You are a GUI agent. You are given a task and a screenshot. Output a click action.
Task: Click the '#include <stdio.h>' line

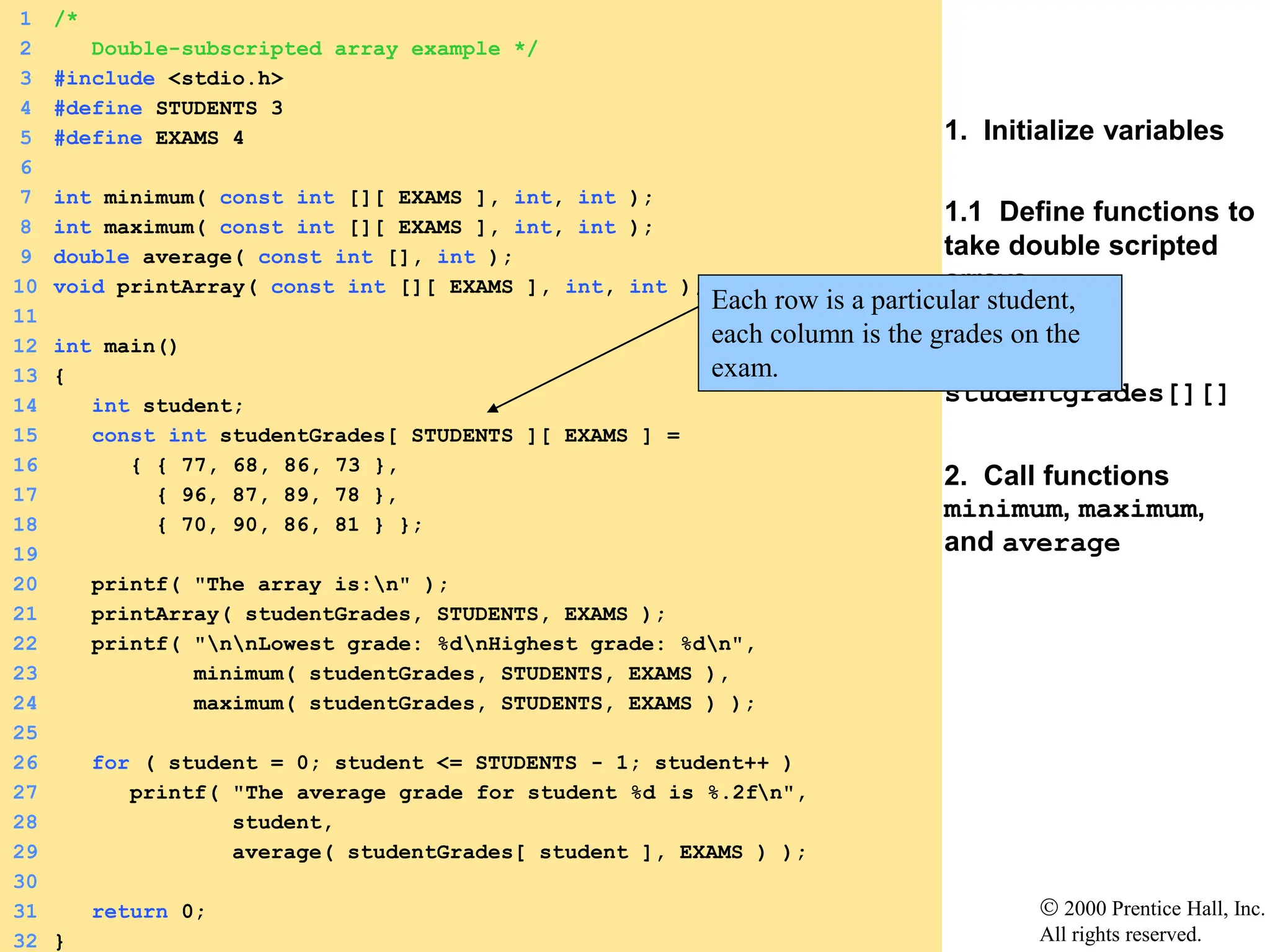[x=168, y=79]
